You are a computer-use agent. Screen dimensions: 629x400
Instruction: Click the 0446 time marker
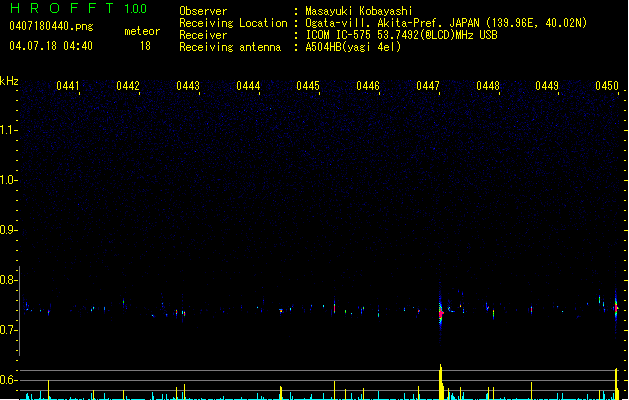click(x=368, y=86)
